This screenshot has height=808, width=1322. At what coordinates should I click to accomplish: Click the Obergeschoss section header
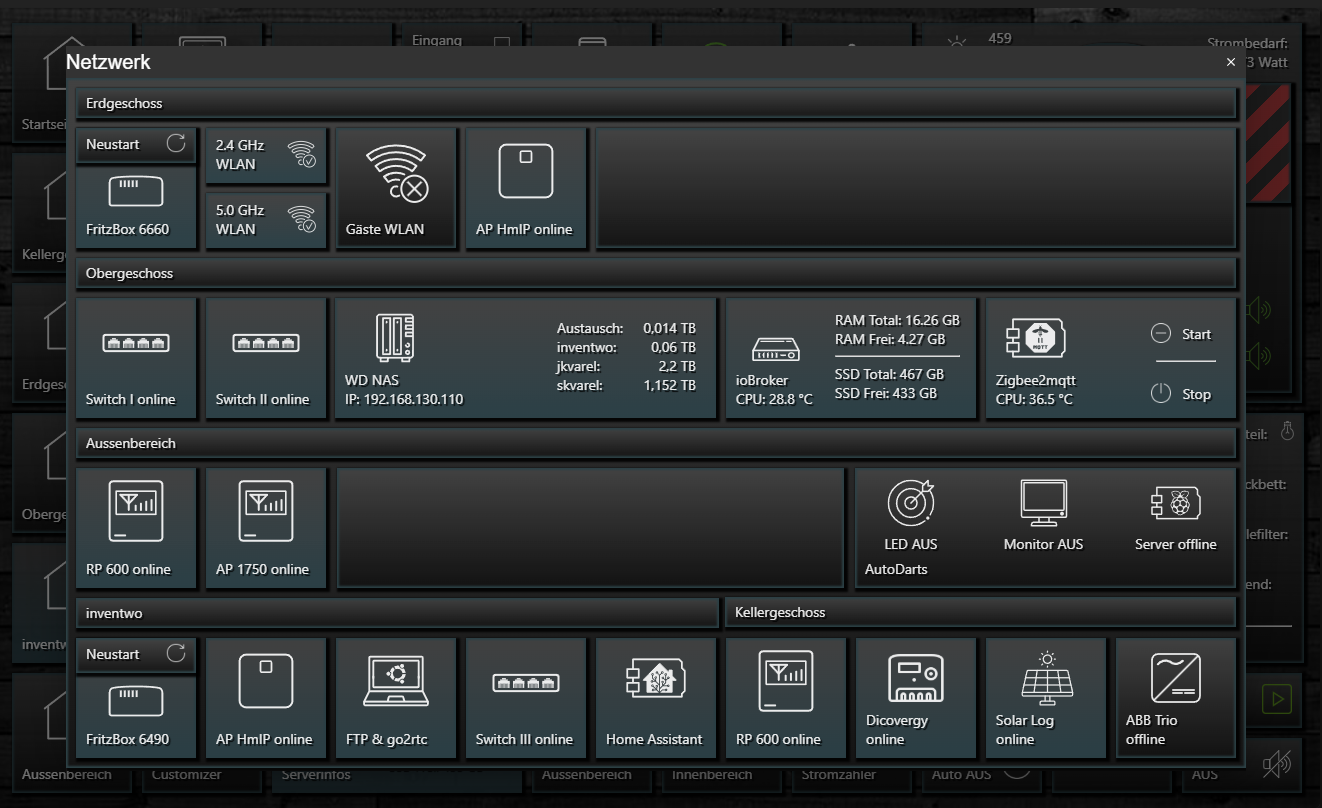[x=656, y=273]
